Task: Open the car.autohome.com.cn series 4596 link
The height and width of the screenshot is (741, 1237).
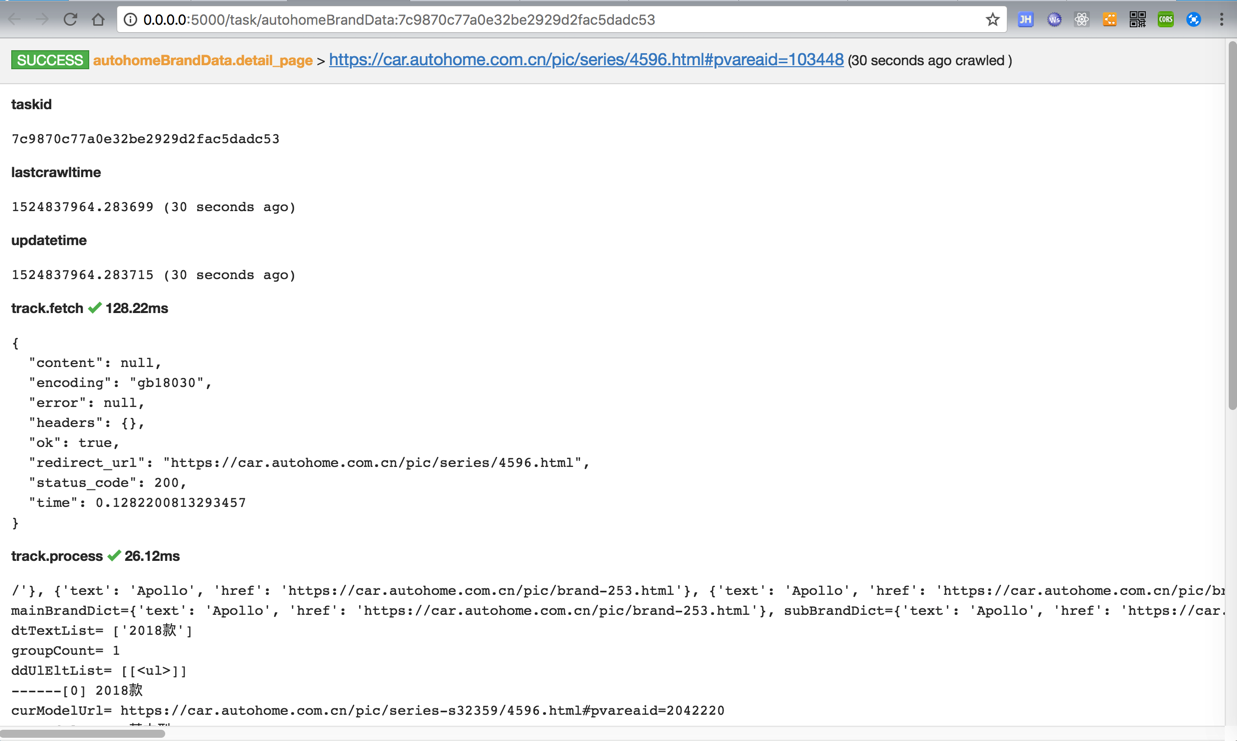Action: click(x=586, y=60)
